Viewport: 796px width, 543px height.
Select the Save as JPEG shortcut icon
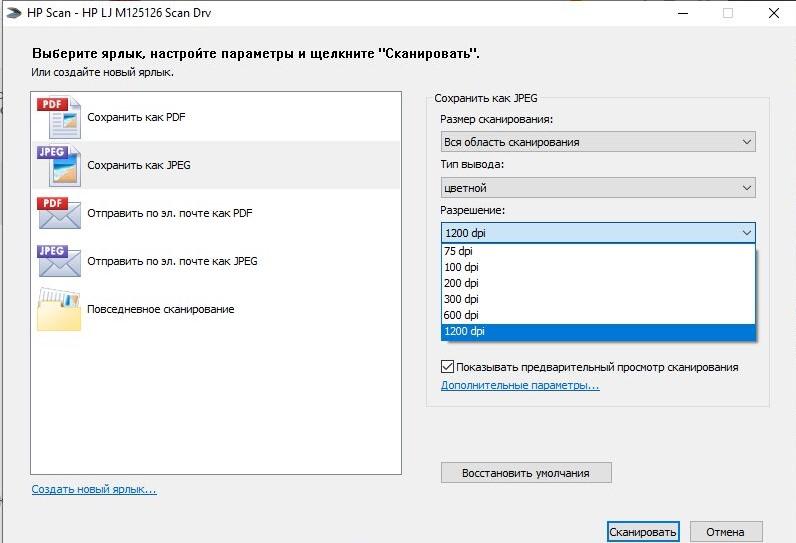[58, 165]
